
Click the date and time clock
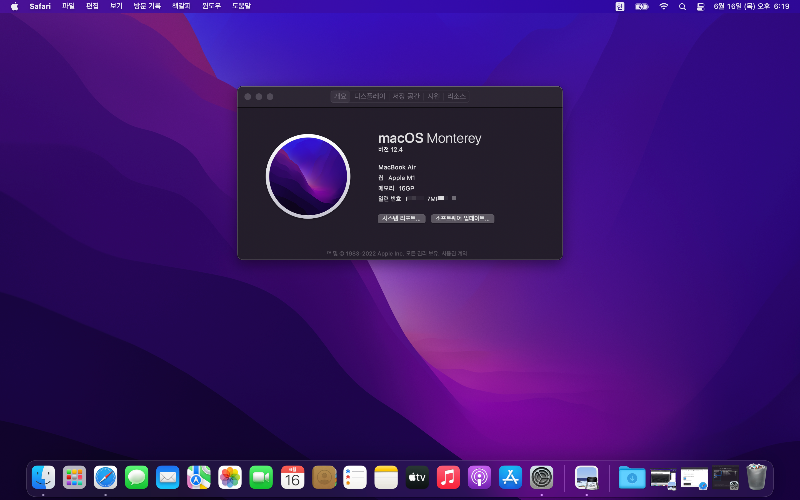751,6
